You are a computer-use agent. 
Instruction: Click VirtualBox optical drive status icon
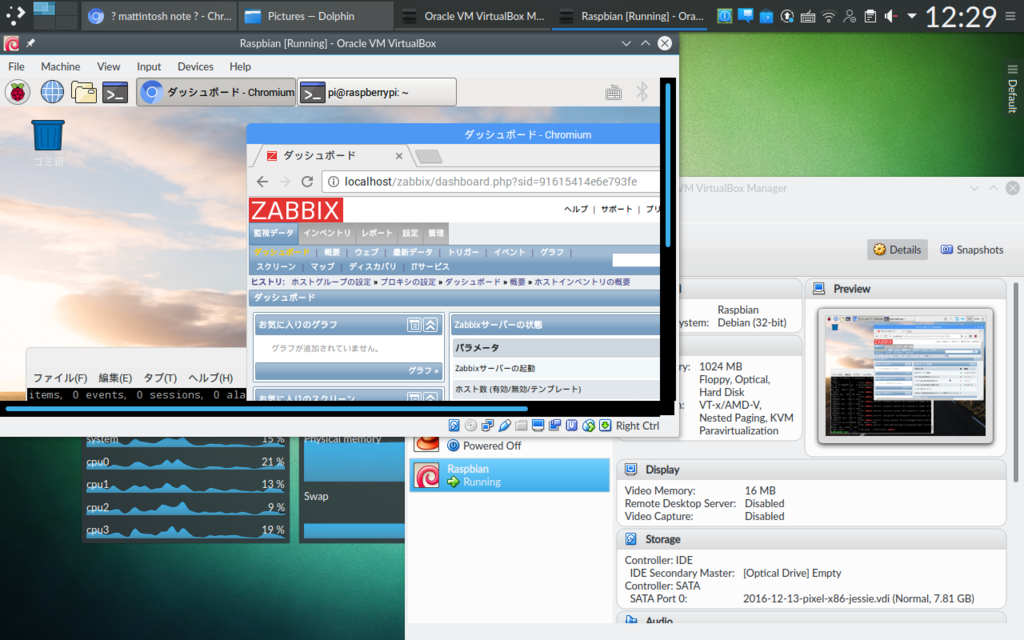471,426
